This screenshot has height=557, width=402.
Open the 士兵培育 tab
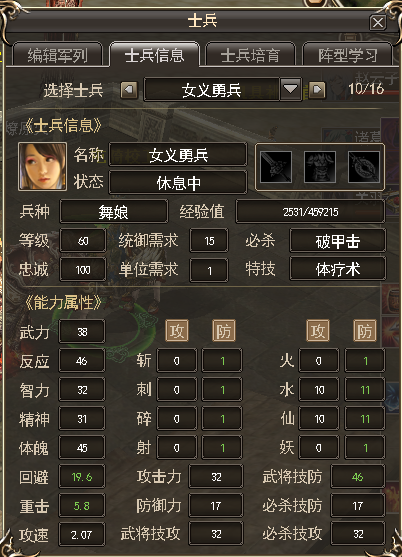[250, 55]
